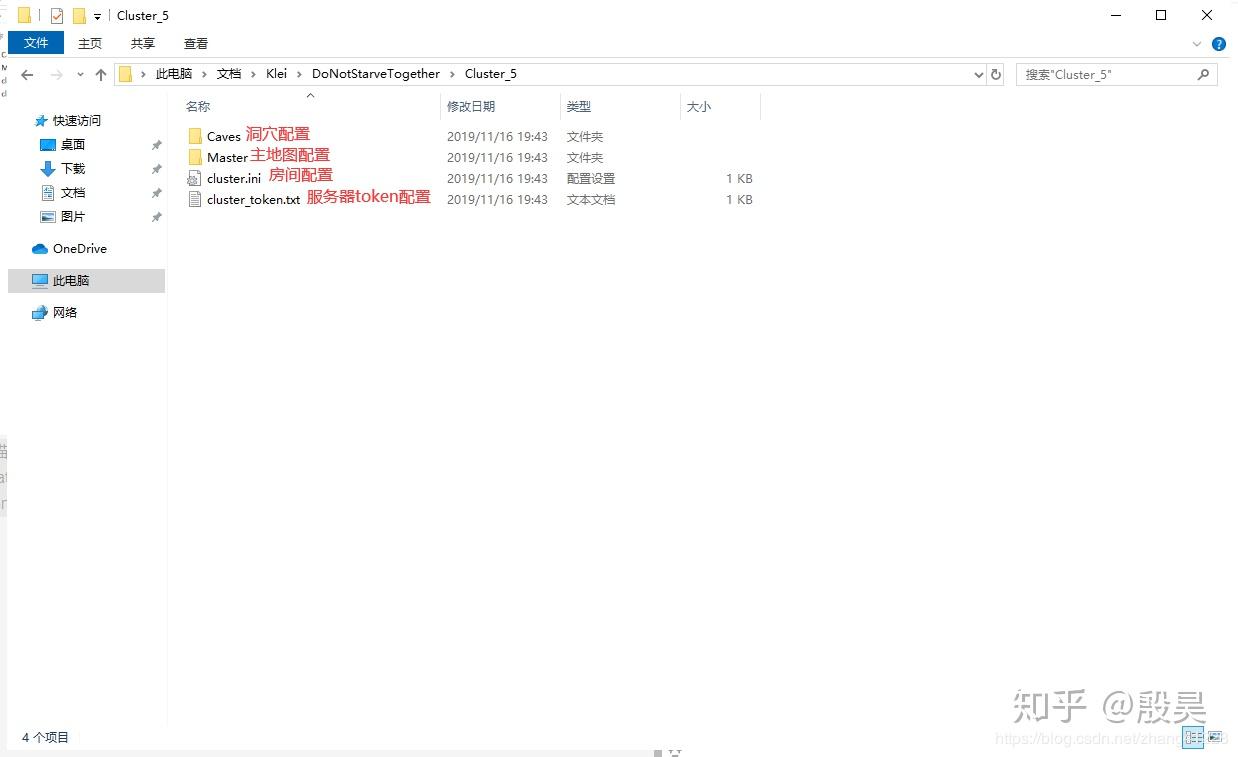The height and width of the screenshot is (757, 1238).
Task: Open the Help question-mark icon
Action: 1219,44
